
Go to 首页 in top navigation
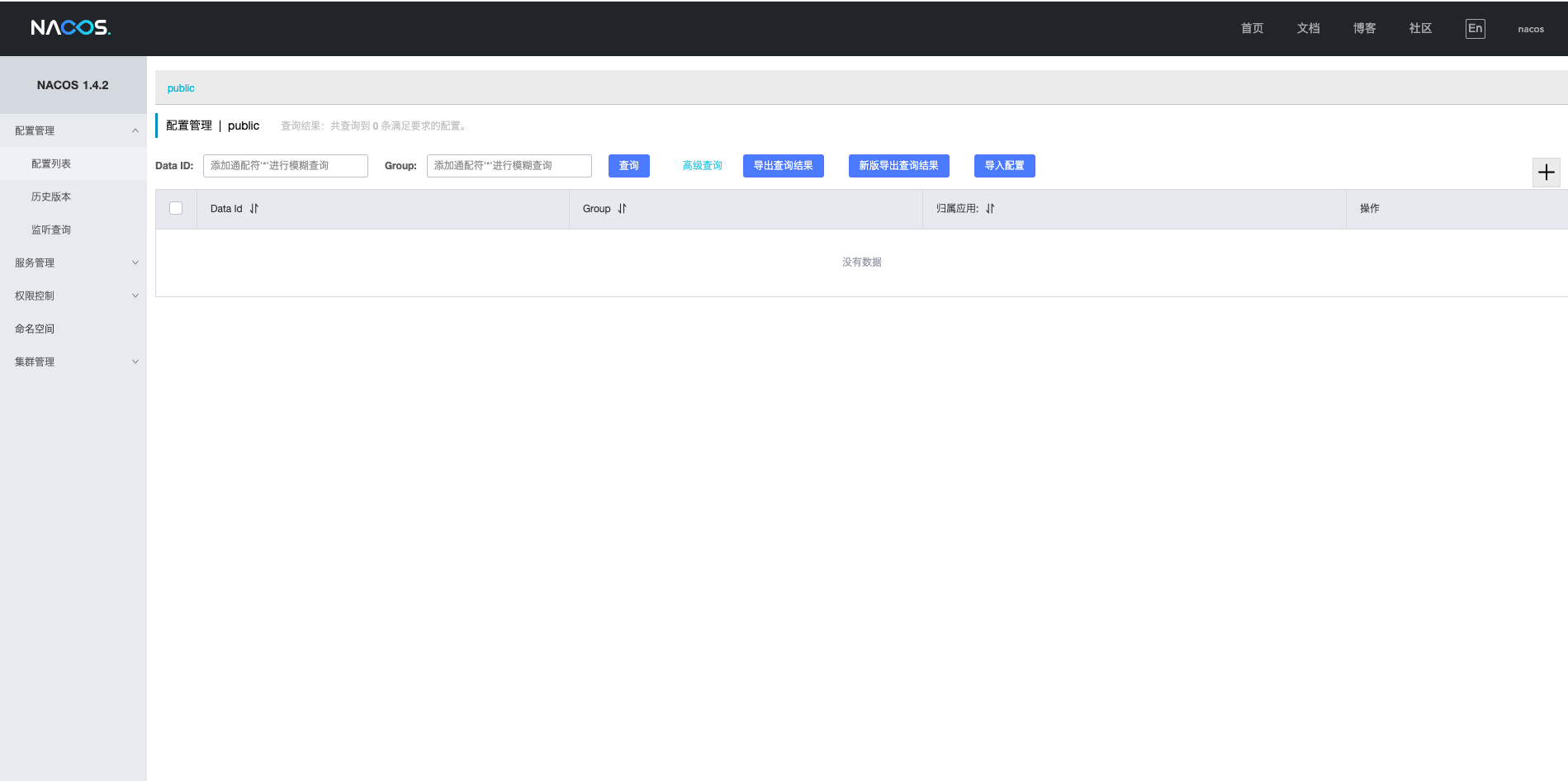(x=1253, y=28)
